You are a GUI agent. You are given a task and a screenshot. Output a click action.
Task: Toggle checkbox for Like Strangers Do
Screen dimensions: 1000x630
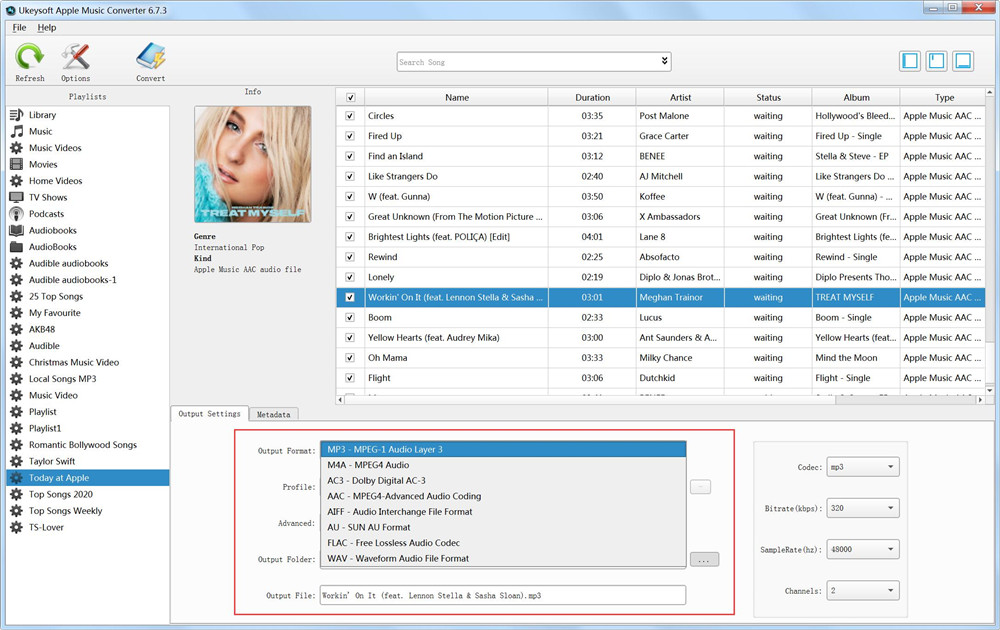(x=349, y=177)
